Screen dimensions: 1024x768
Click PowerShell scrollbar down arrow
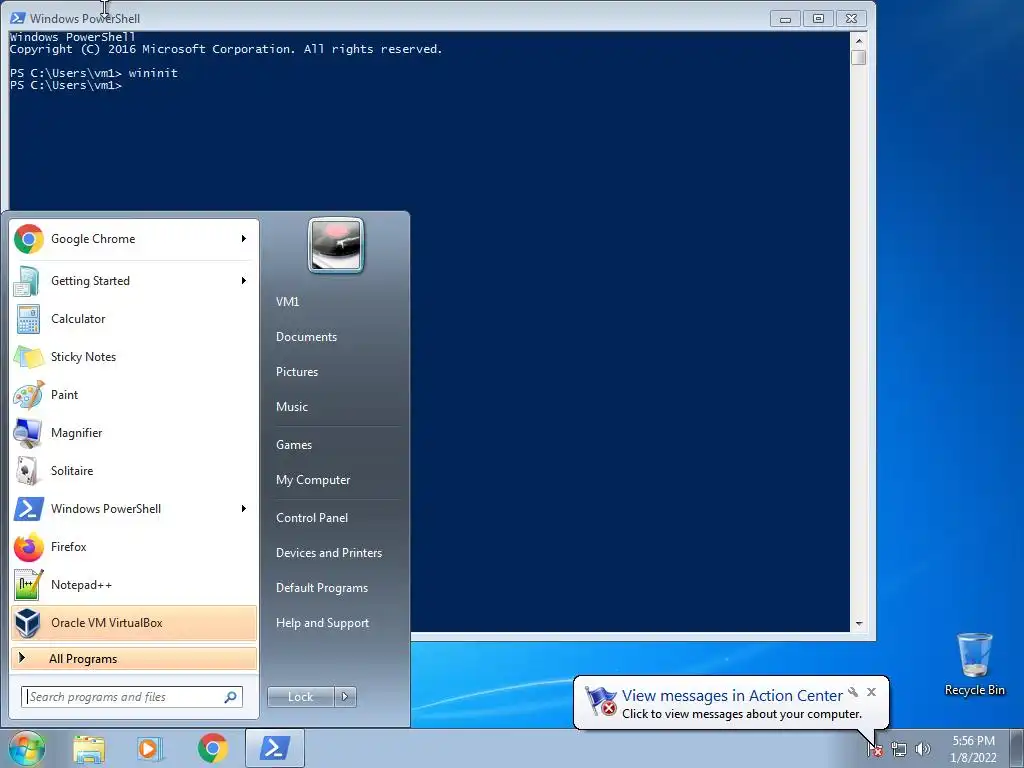[859, 624]
